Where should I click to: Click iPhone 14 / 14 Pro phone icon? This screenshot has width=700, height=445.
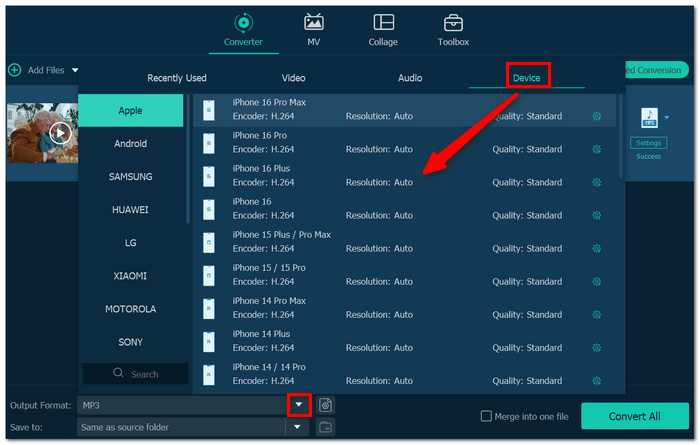click(208, 374)
